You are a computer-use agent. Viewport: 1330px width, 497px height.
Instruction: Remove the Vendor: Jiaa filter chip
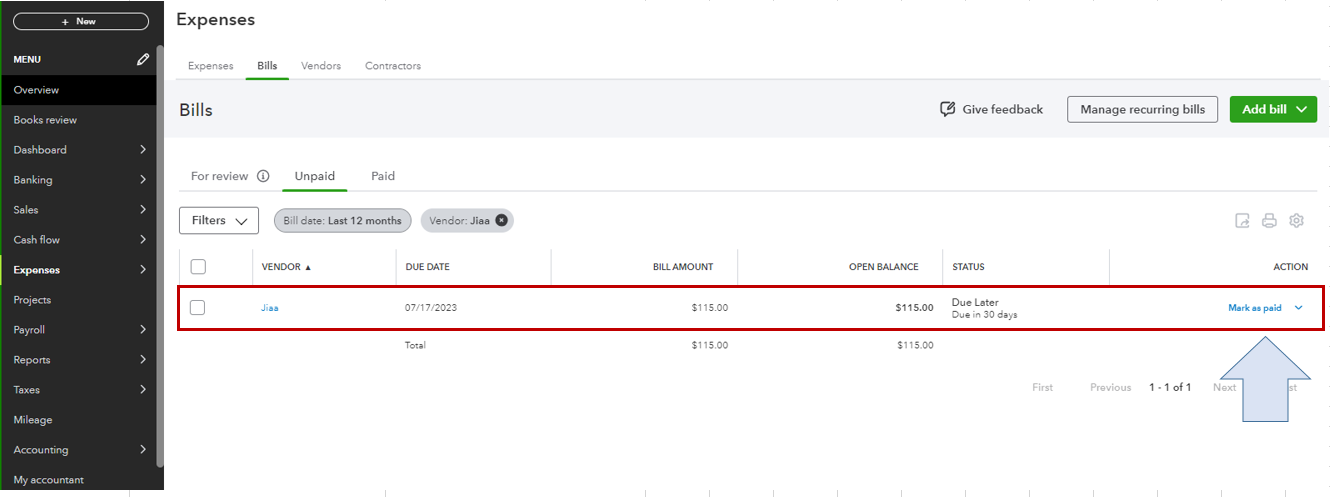click(x=502, y=221)
